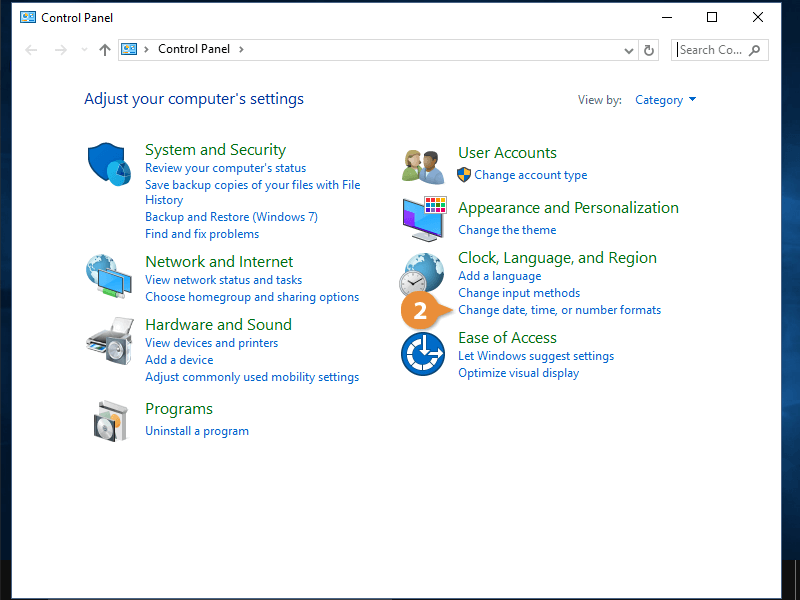Click the Control Panel breadcrumb in address bar

[x=194, y=49]
